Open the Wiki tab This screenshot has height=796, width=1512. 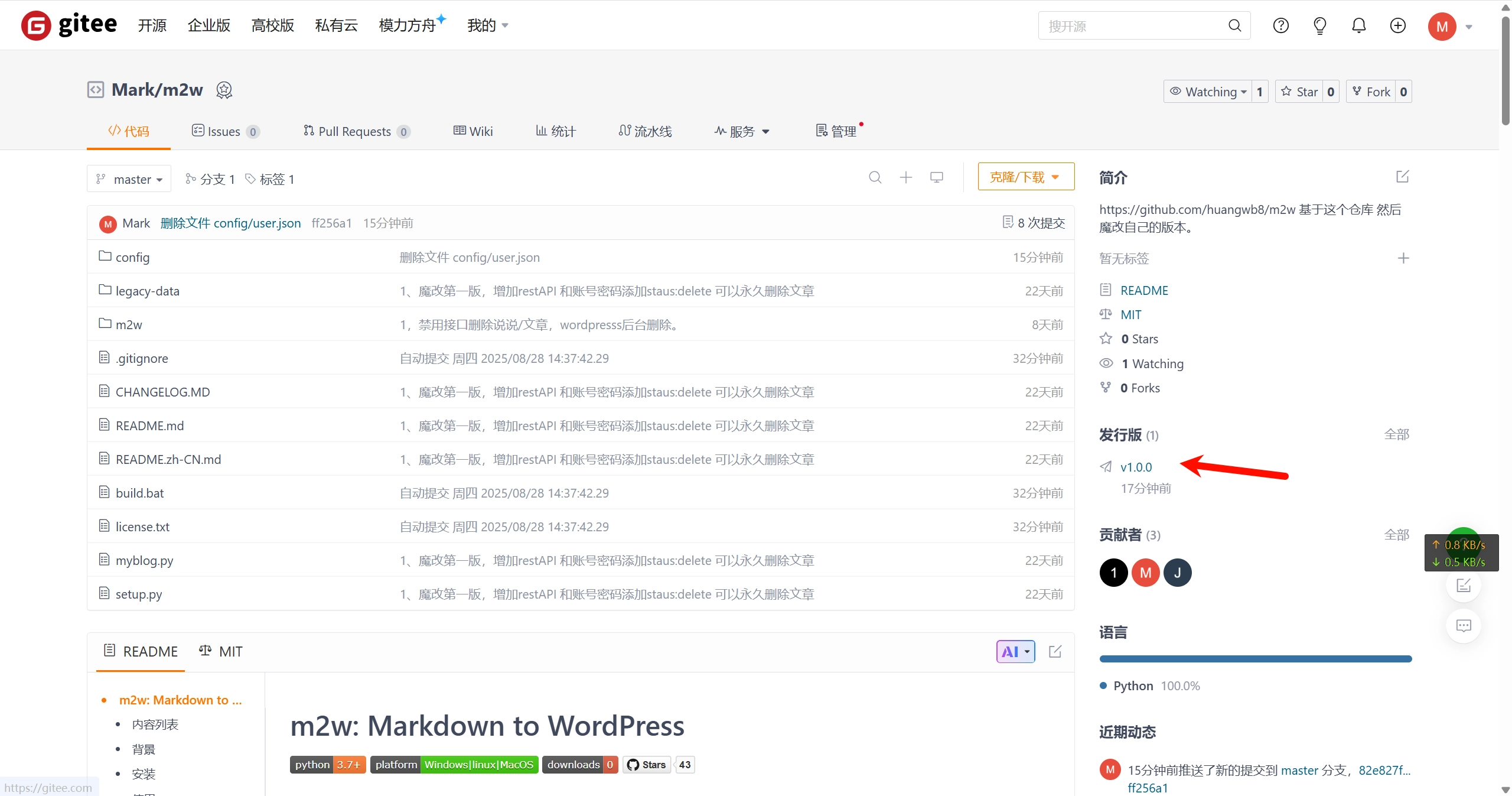point(473,131)
